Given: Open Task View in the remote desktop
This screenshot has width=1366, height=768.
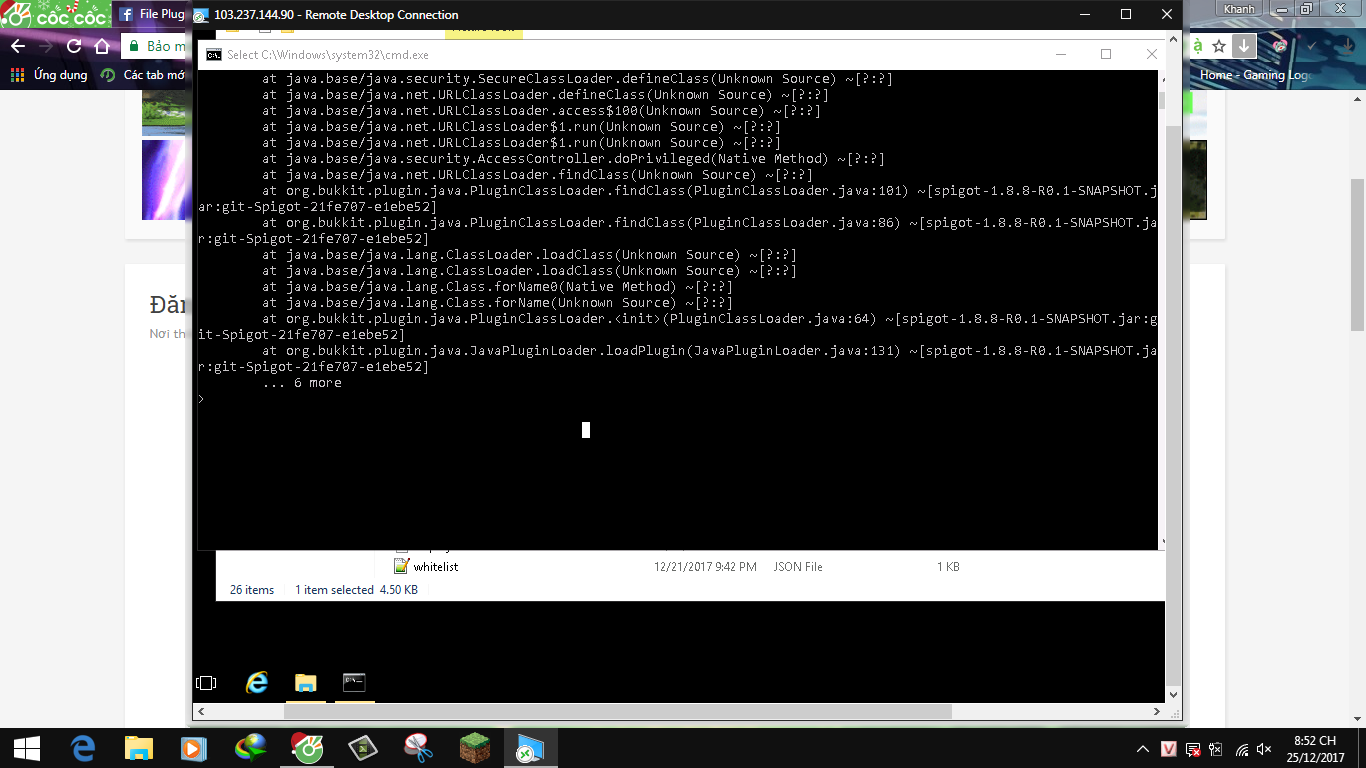Looking at the screenshot, I should (206, 683).
